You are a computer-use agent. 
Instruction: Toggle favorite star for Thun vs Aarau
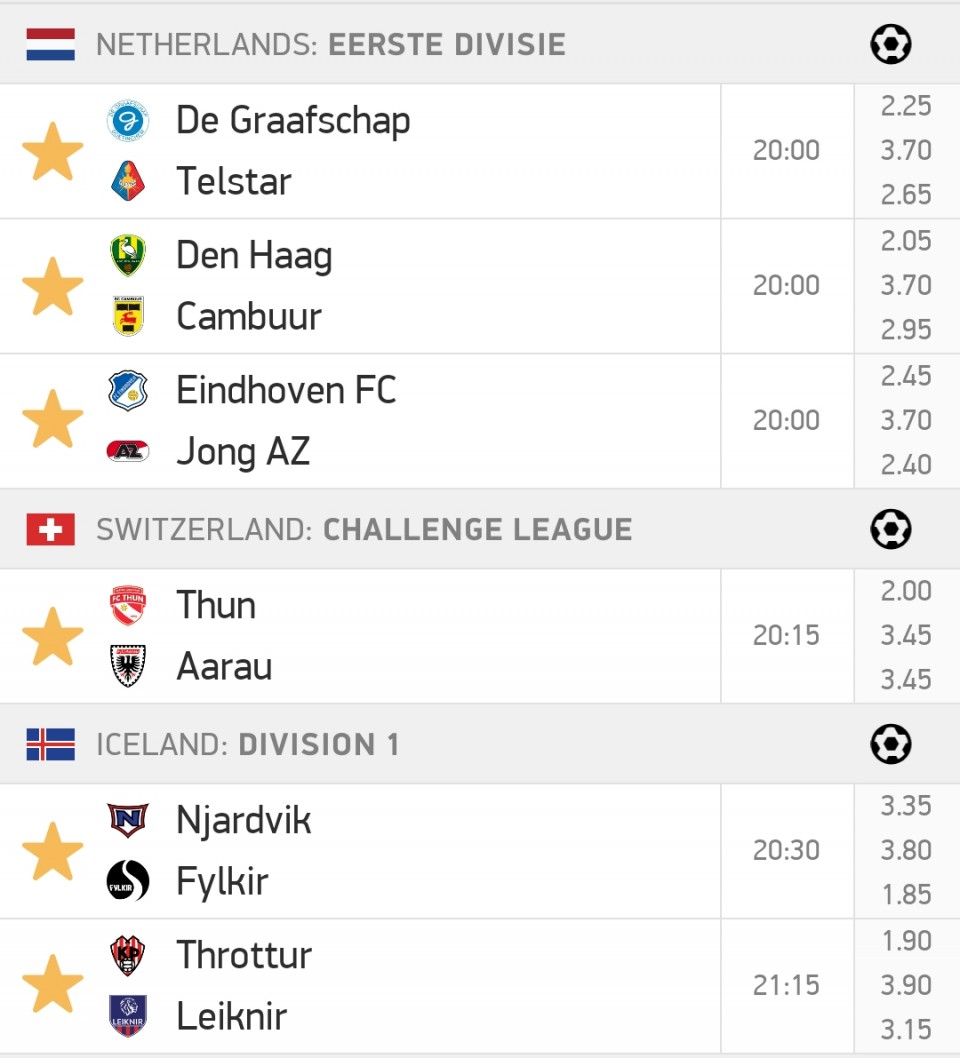tap(53, 636)
